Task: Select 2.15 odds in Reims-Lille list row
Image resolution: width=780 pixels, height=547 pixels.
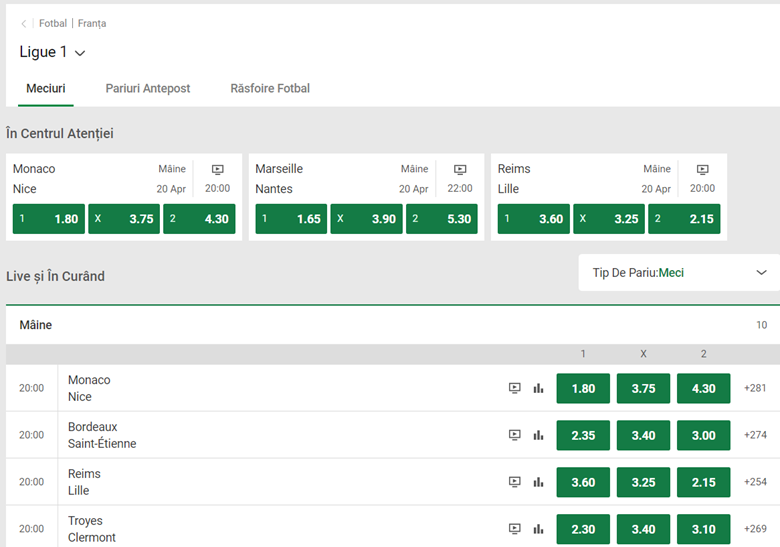Action: 703,482
